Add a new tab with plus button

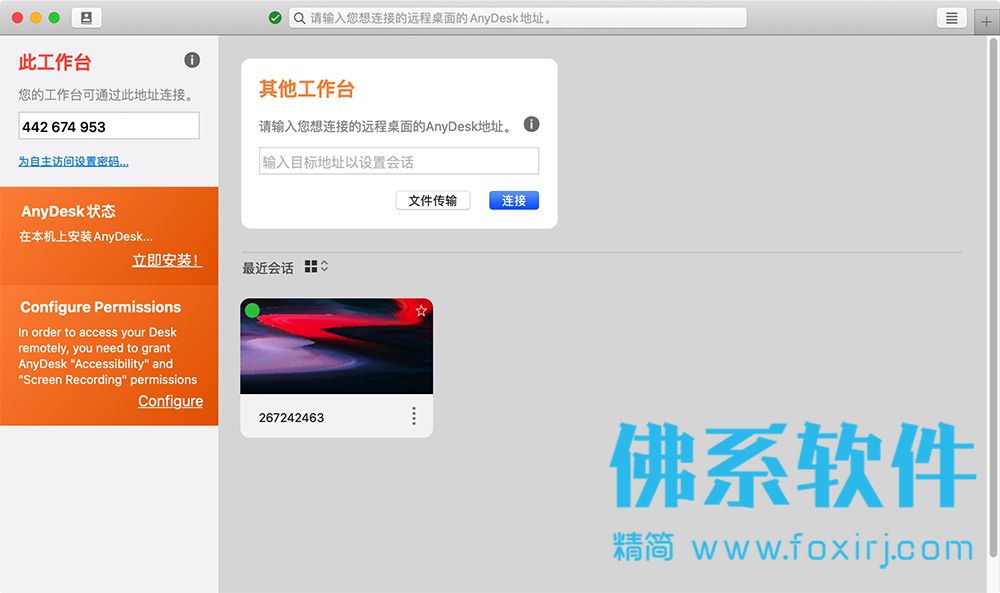(986, 22)
